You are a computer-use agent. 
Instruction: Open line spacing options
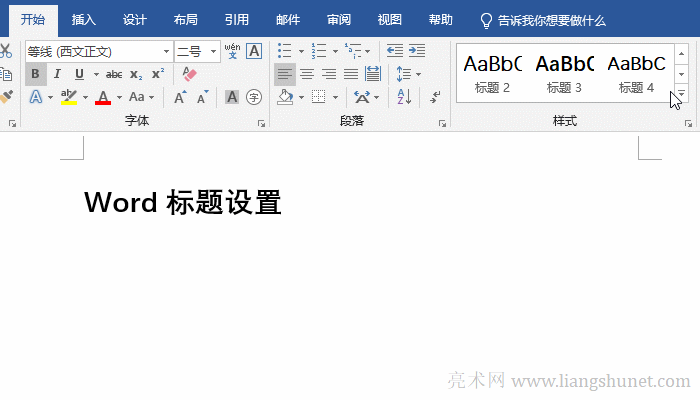click(408, 74)
